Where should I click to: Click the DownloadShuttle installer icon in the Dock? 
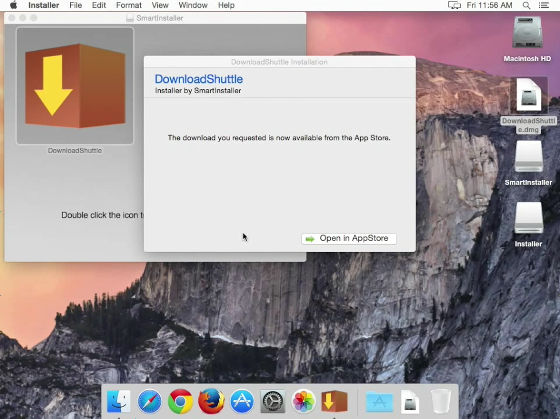pyautogui.click(x=334, y=401)
